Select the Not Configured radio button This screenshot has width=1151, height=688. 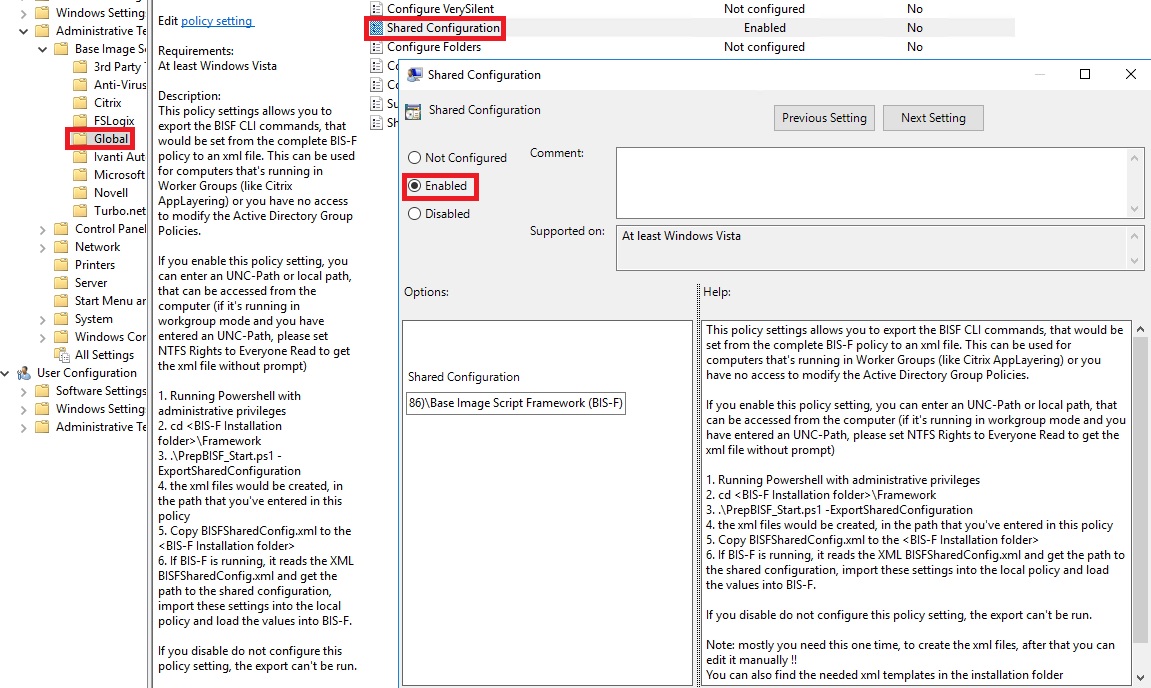click(x=415, y=158)
